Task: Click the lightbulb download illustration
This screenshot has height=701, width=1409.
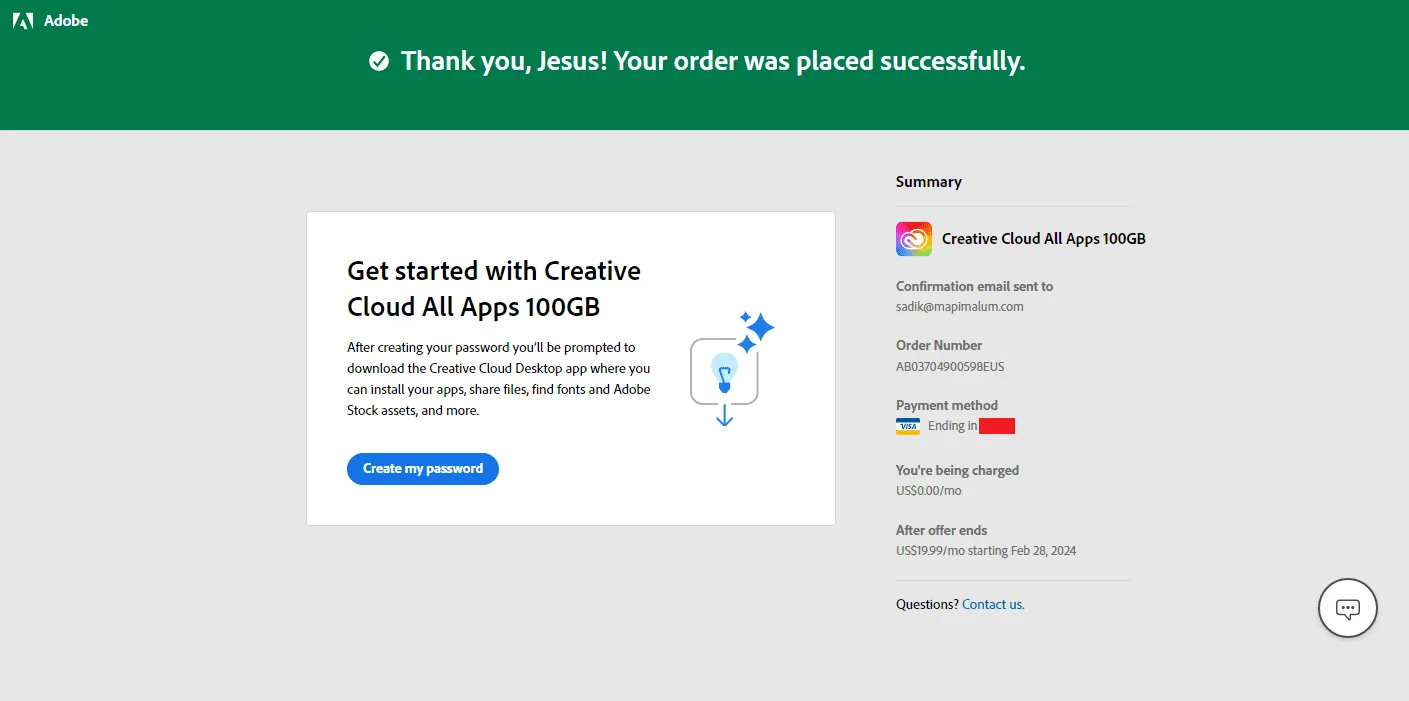Action: click(x=732, y=368)
